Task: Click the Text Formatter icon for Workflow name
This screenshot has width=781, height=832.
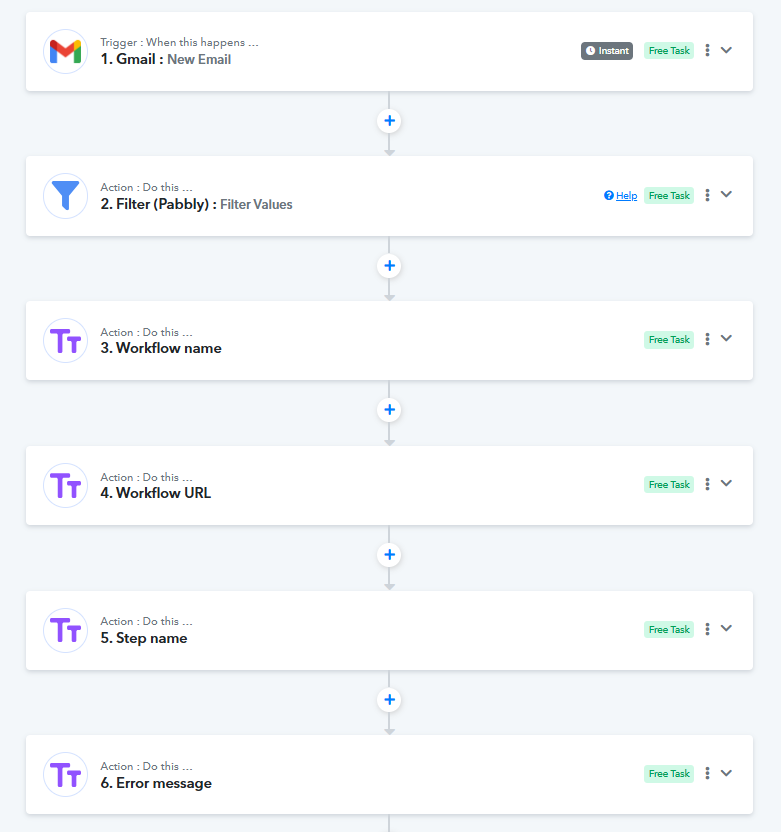Action: coord(65,341)
